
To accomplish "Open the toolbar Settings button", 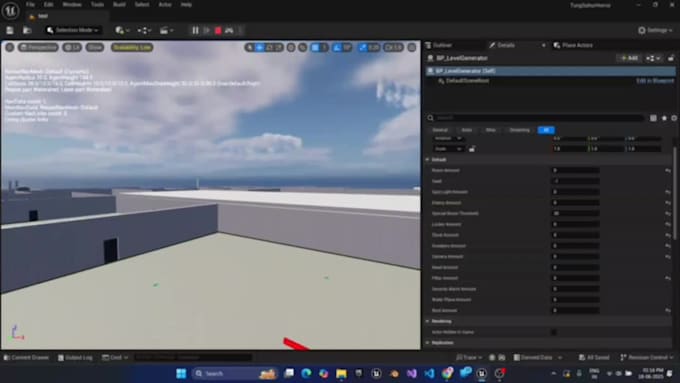I will pyautogui.click(x=655, y=30).
